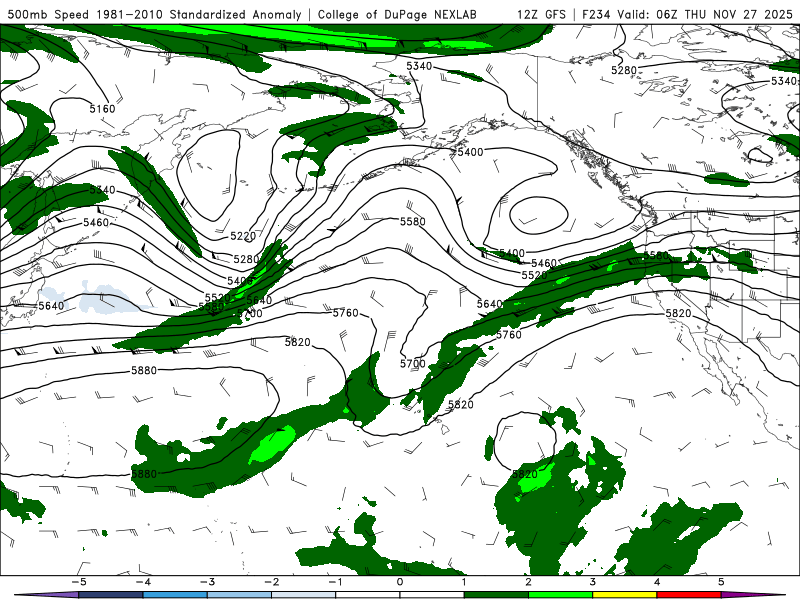Click the medium blue legend swatch between -4 and -3
This screenshot has width=800, height=600.
175,595
